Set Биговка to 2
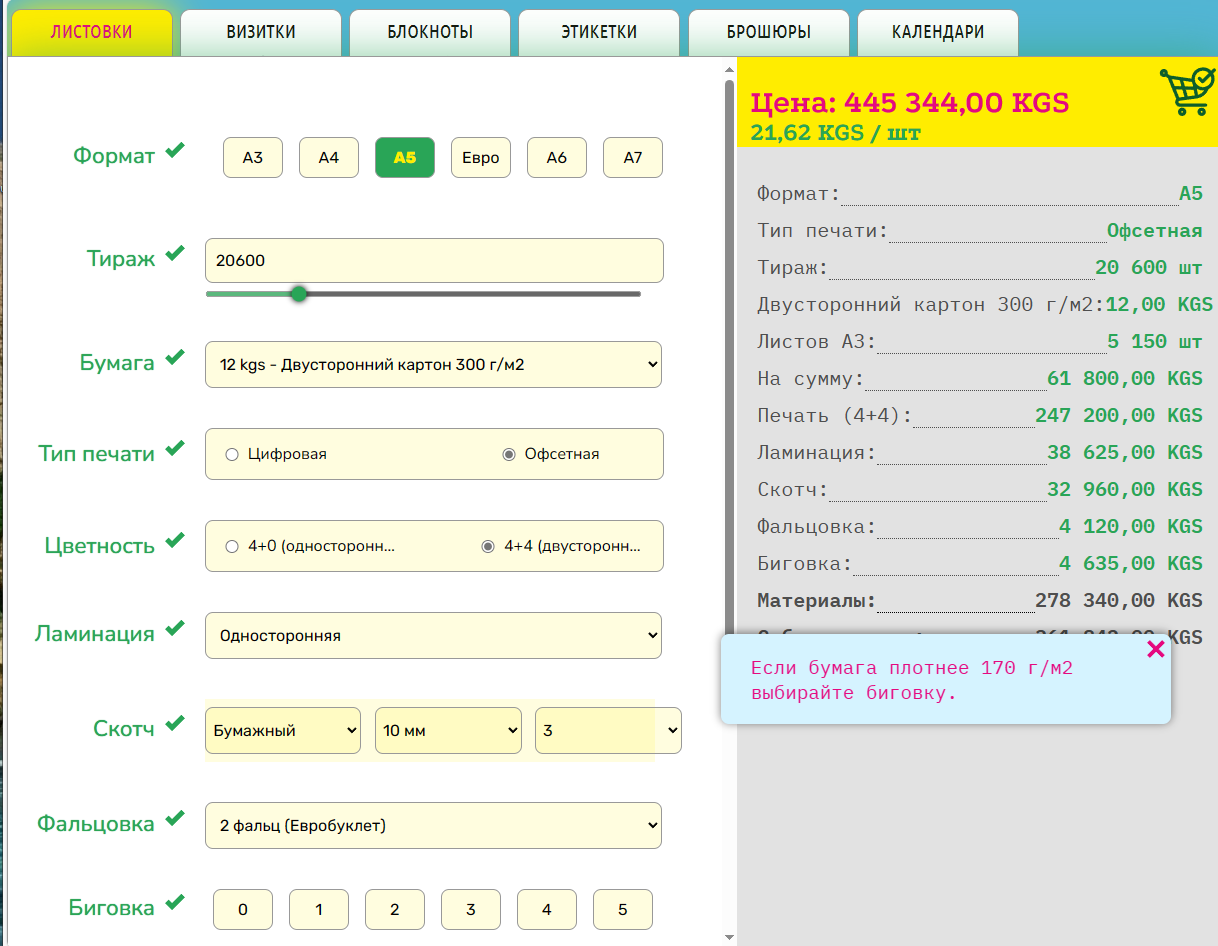 pyautogui.click(x=395, y=910)
